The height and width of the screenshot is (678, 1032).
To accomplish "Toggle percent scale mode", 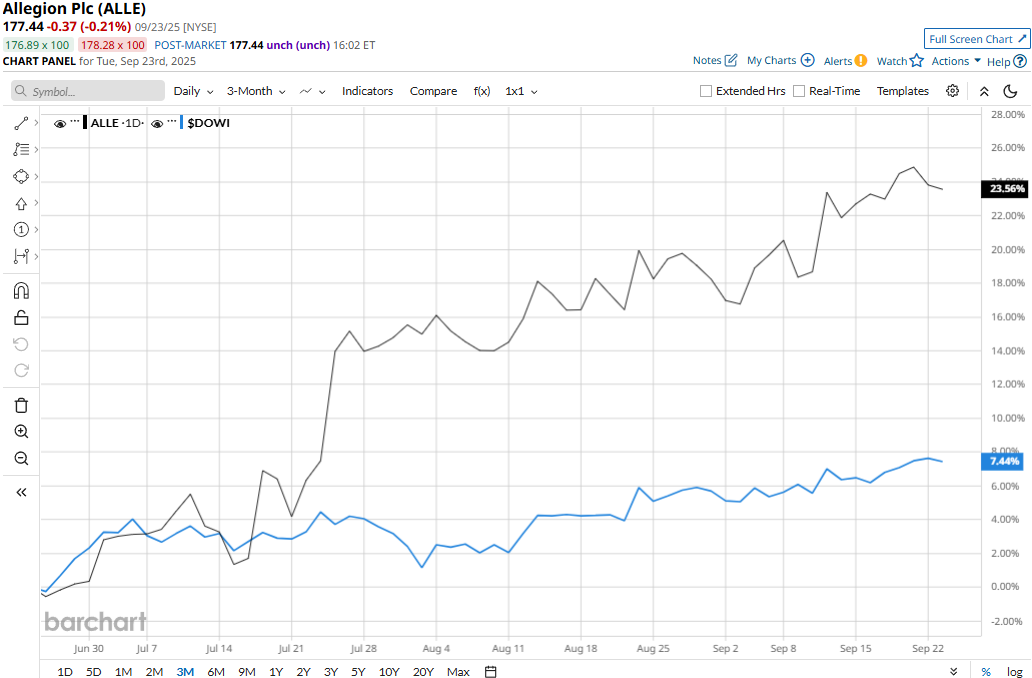I will point(986,671).
